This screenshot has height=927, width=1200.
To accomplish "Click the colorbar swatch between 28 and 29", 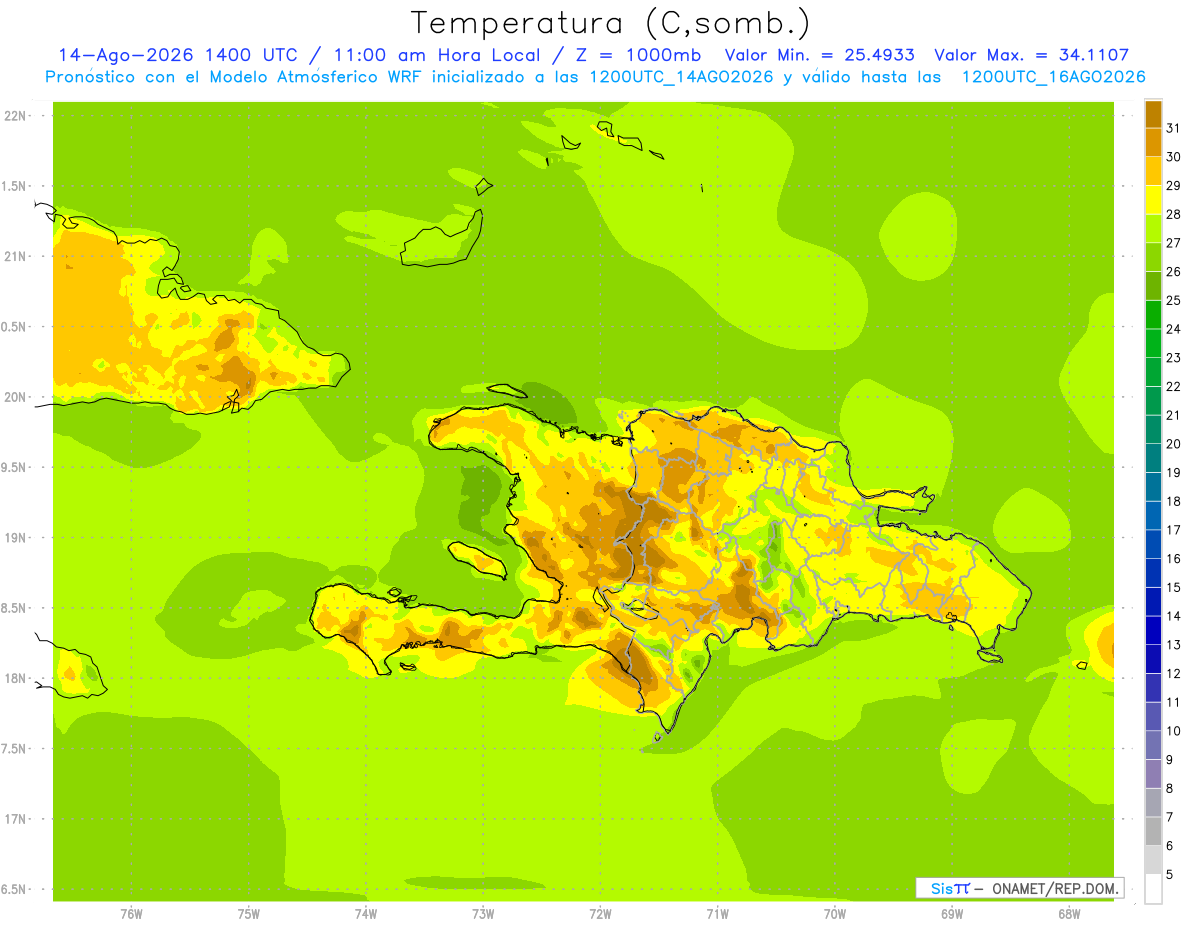I will pos(1153,199).
